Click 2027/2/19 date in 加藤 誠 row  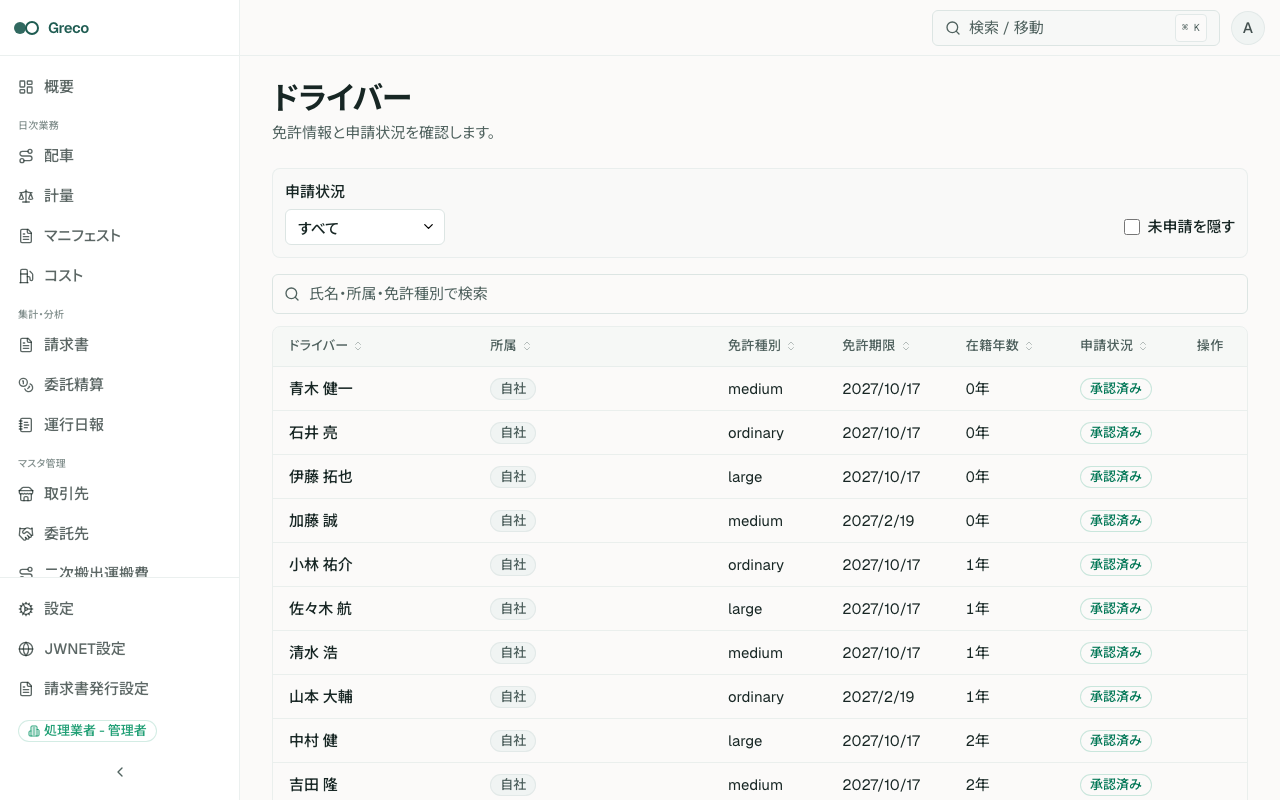tap(878, 521)
